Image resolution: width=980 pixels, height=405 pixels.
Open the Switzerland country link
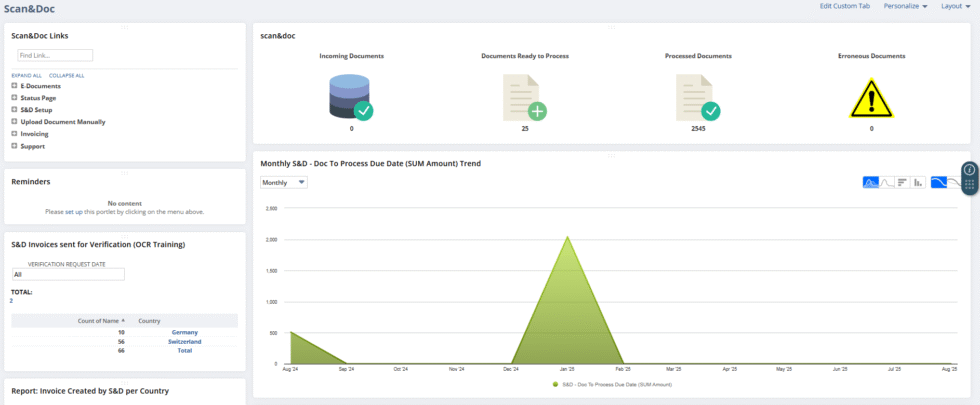(x=184, y=342)
